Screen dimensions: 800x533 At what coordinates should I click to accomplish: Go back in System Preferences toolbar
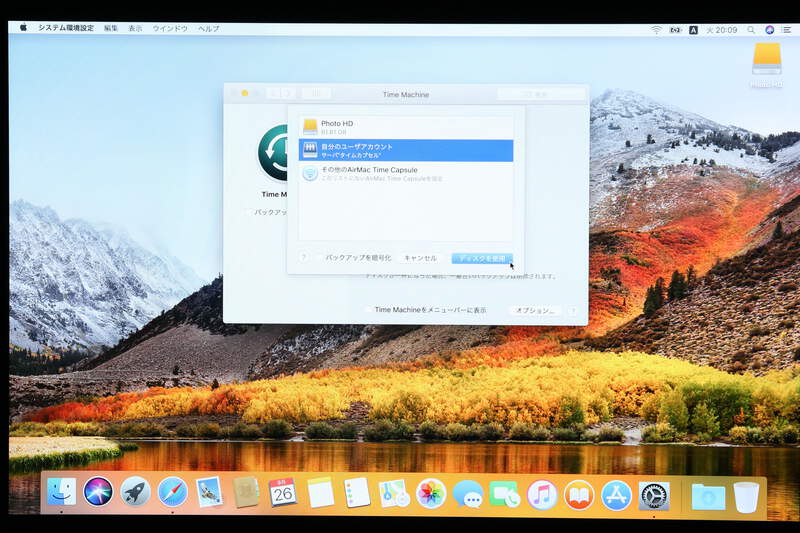274,93
